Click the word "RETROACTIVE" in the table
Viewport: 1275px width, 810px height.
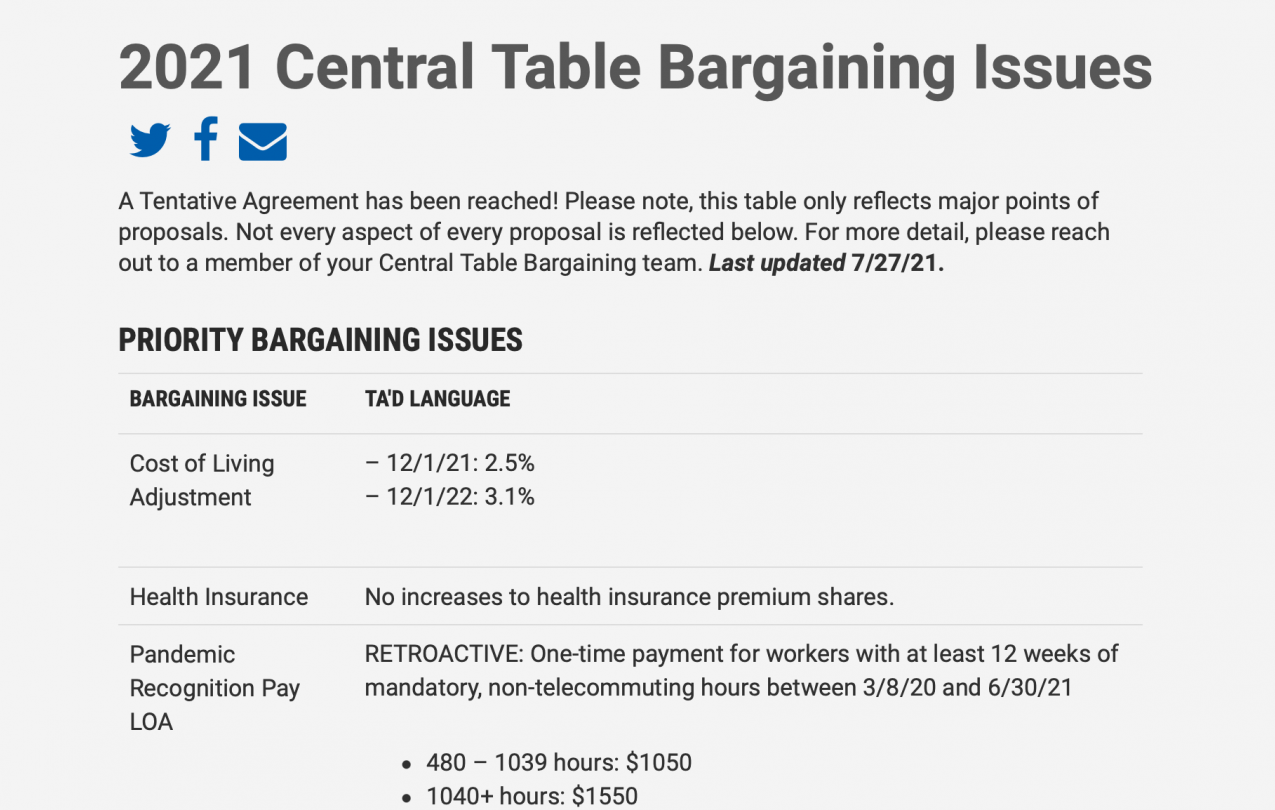coord(443,654)
